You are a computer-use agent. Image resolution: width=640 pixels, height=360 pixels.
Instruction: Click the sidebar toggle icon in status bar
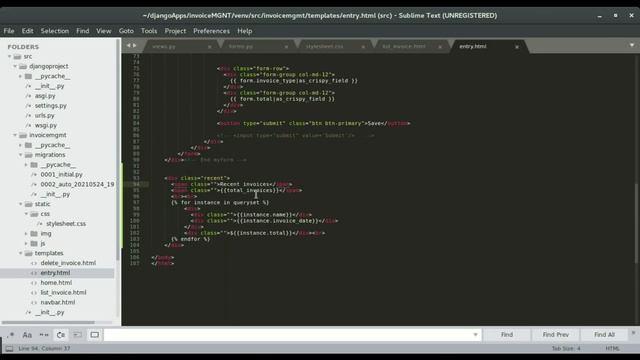9,349
